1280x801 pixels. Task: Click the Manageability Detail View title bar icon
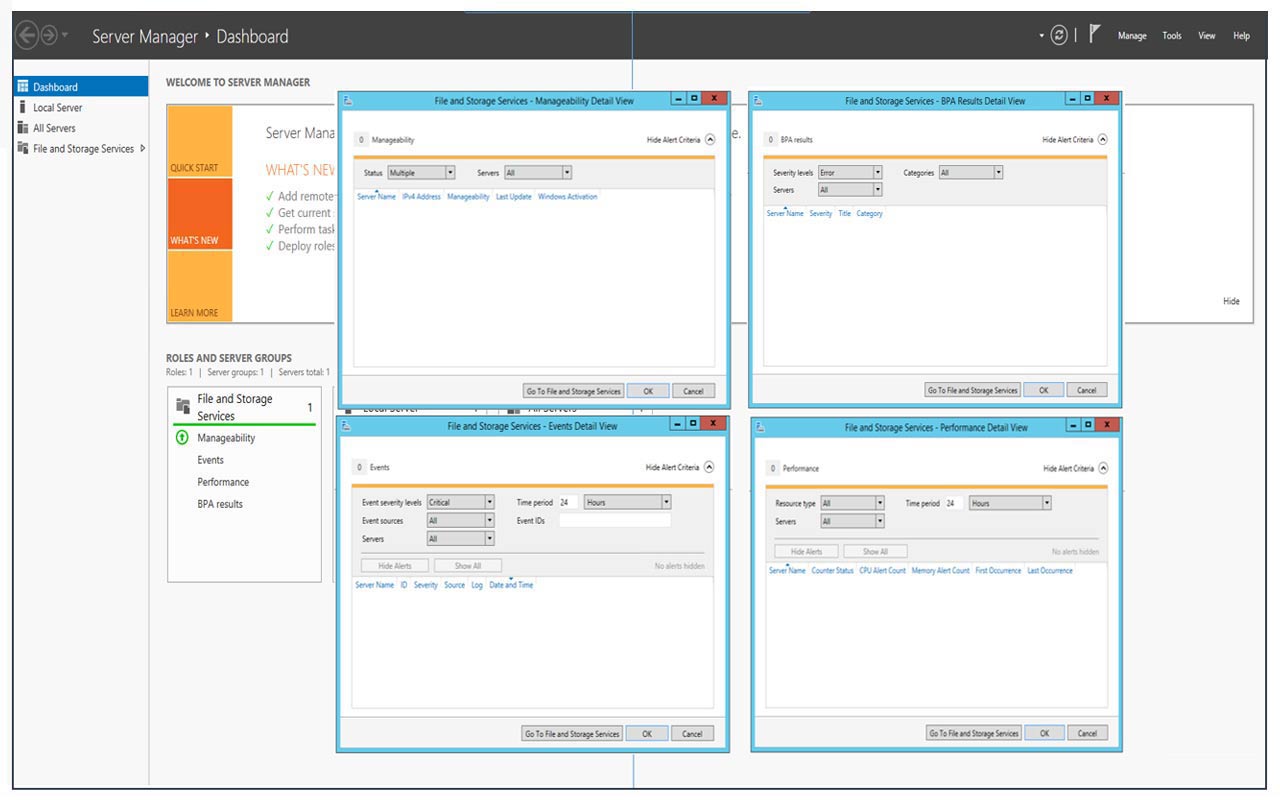point(348,101)
